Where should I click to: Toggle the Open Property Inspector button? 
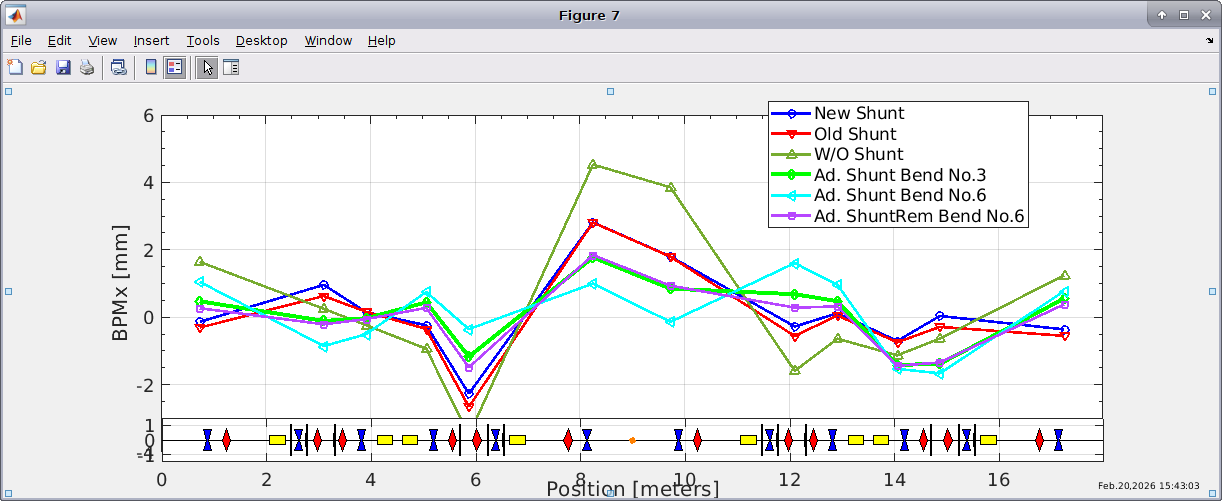click(231, 67)
